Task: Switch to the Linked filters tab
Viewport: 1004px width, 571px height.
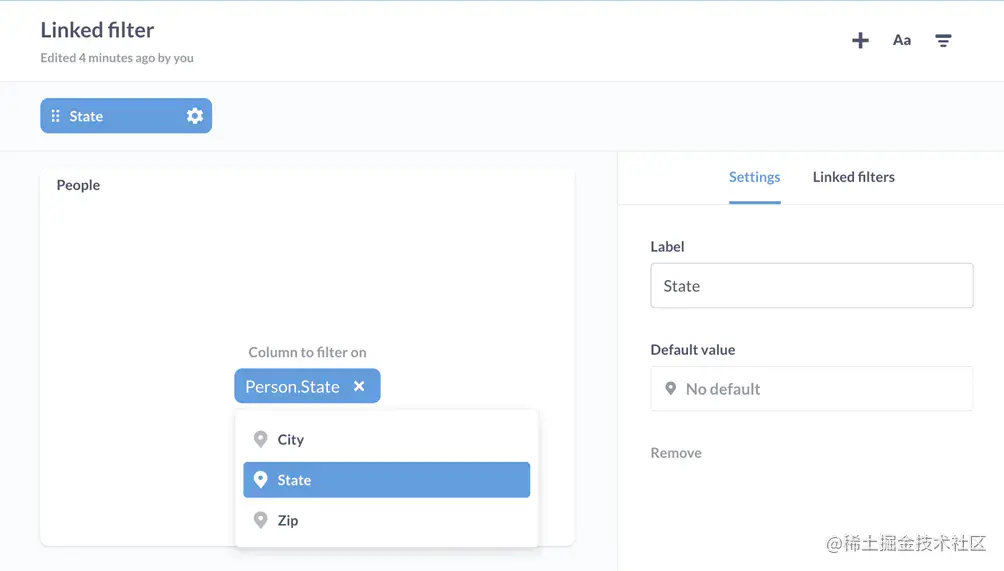Action: (x=854, y=177)
